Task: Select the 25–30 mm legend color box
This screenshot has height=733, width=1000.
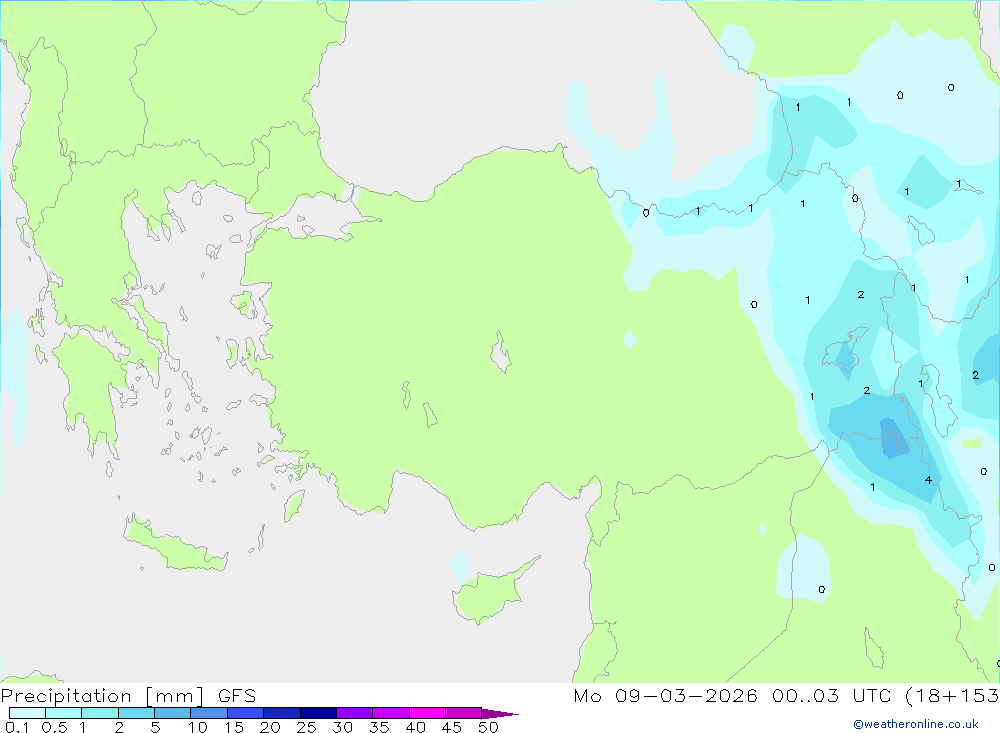Action: 318,713
